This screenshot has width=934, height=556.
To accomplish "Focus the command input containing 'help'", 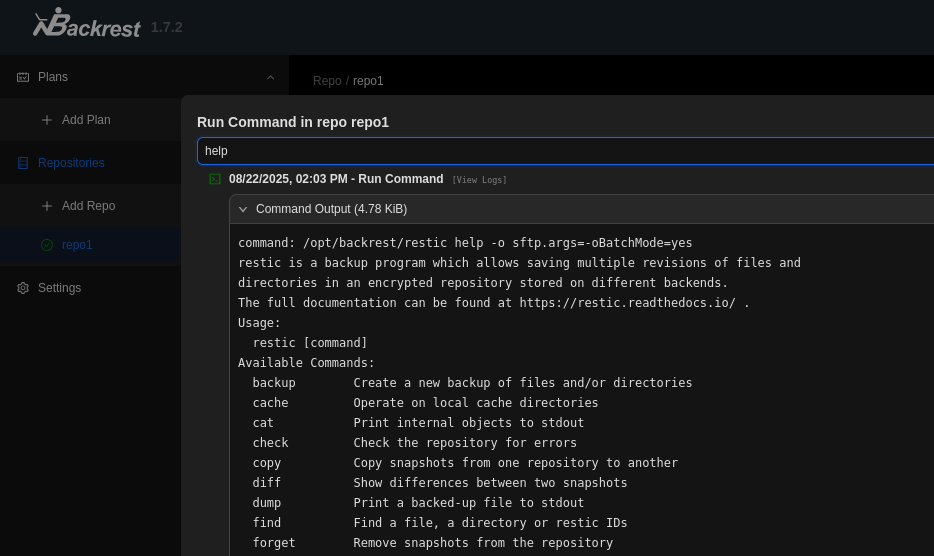I will point(560,151).
